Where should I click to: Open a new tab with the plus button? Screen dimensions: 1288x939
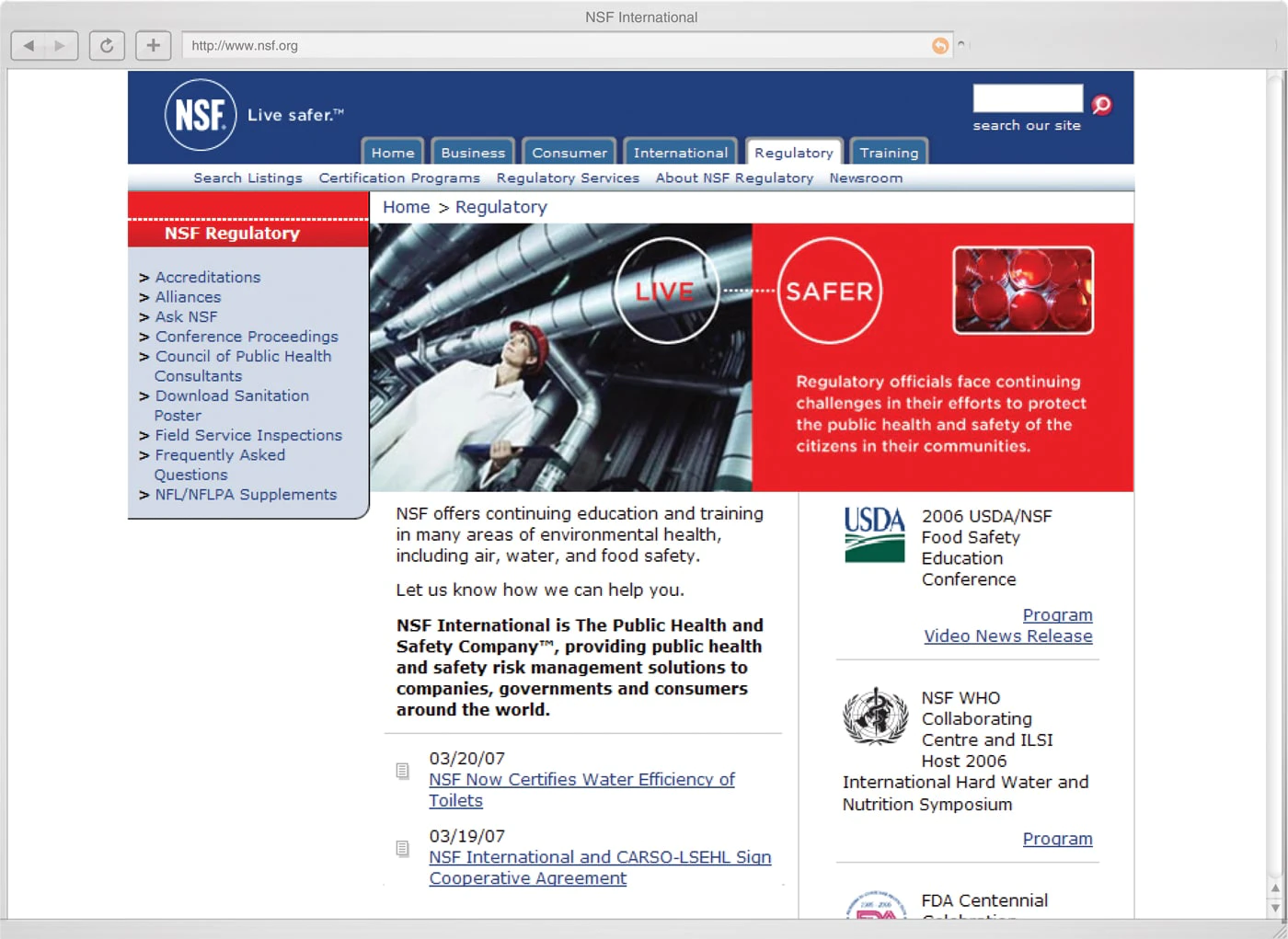[153, 45]
